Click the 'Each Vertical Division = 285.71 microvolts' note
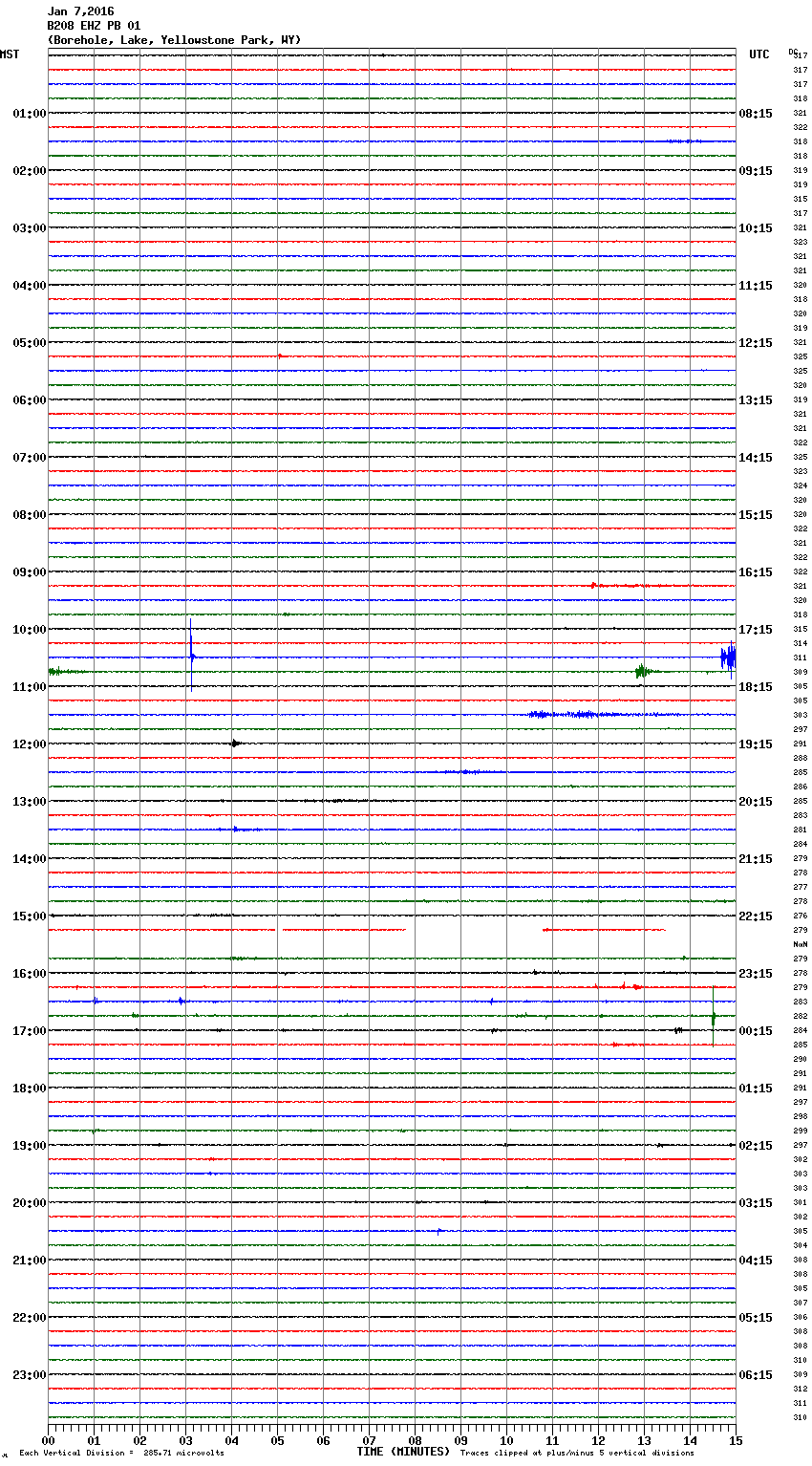812x1466 pixels. pos(121,1453)
